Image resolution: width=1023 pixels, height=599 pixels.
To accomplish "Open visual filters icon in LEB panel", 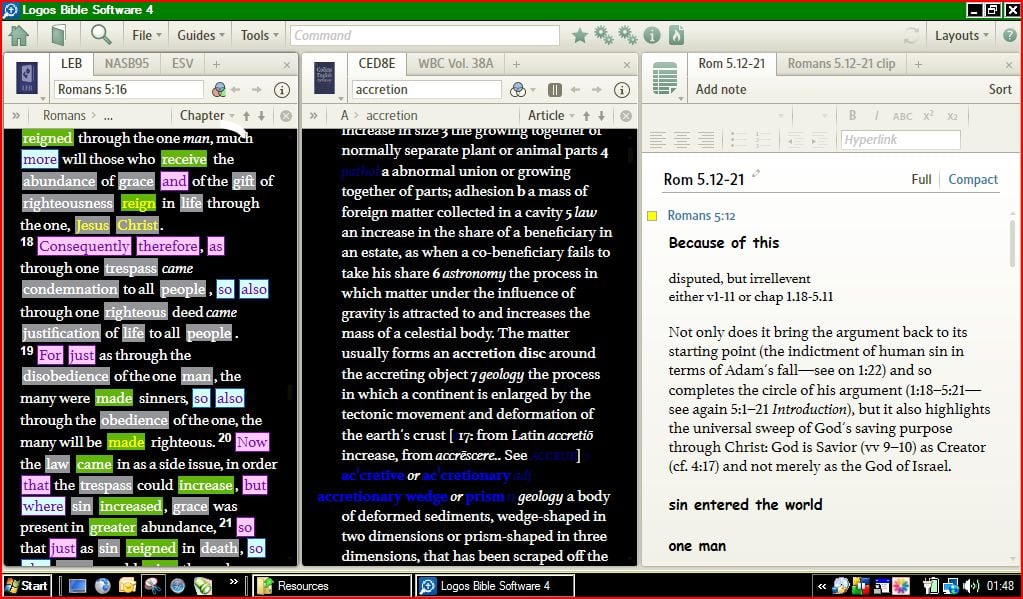I will 219,89.
